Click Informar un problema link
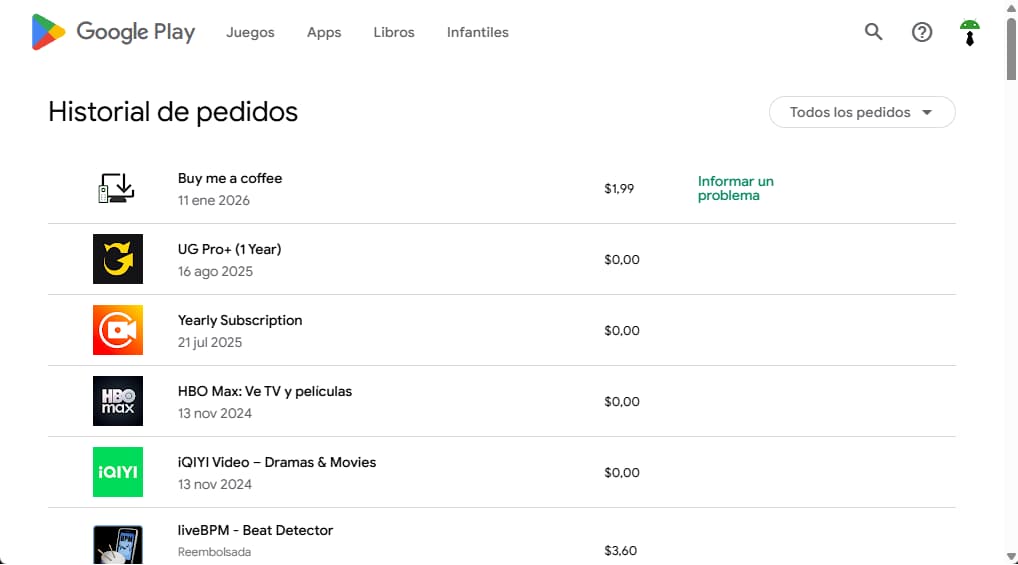The width and height of the screenshot is (1018, 565). click(x=736, y=188)
